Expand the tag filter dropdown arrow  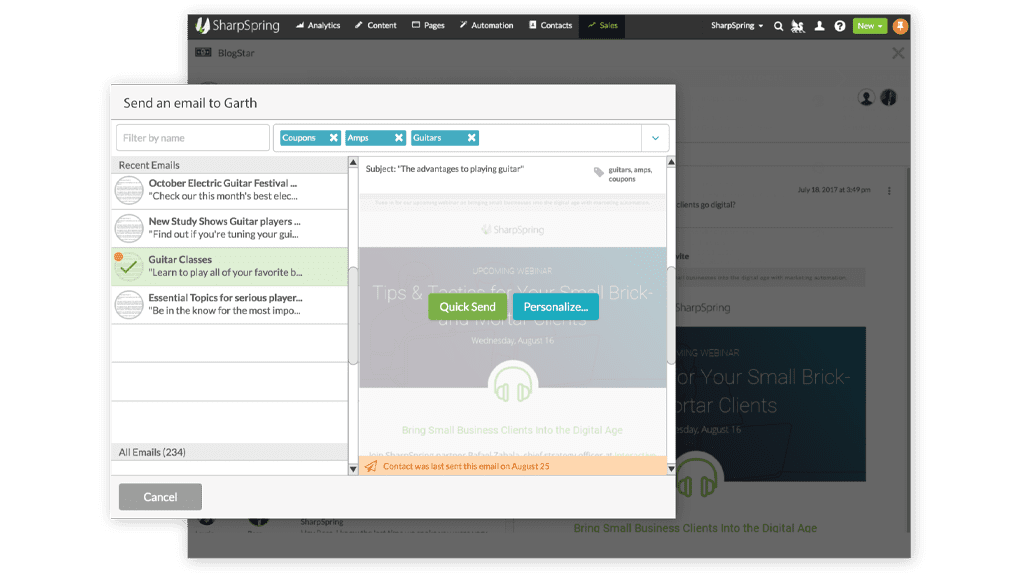click(x=655, y=138)
